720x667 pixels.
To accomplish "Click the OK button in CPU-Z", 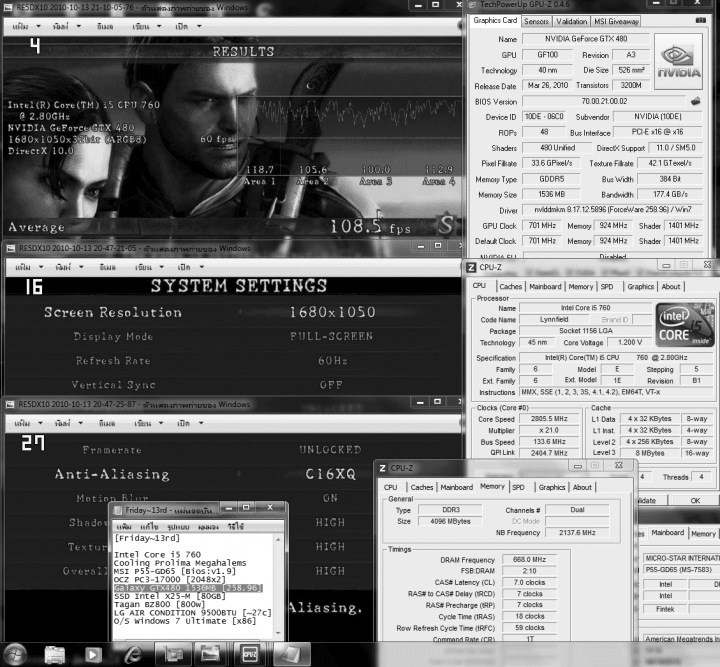I will point(695,500).
